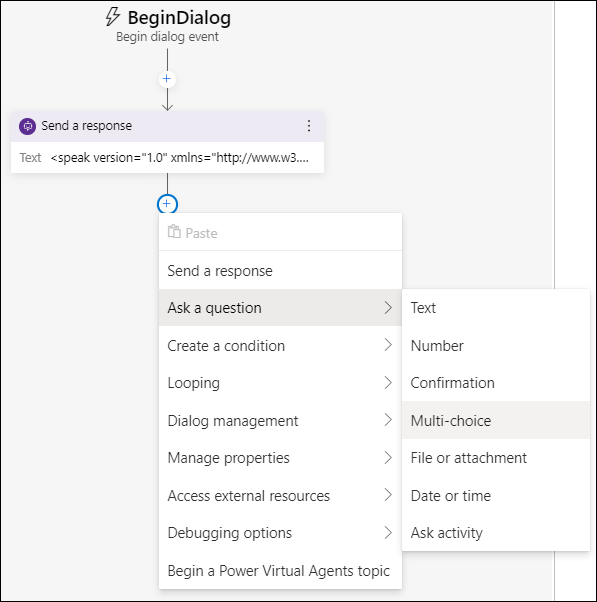Viewport: 597px width, 602px height.
Task: Expand Manage properties chevron
Action: coord(388,458)
